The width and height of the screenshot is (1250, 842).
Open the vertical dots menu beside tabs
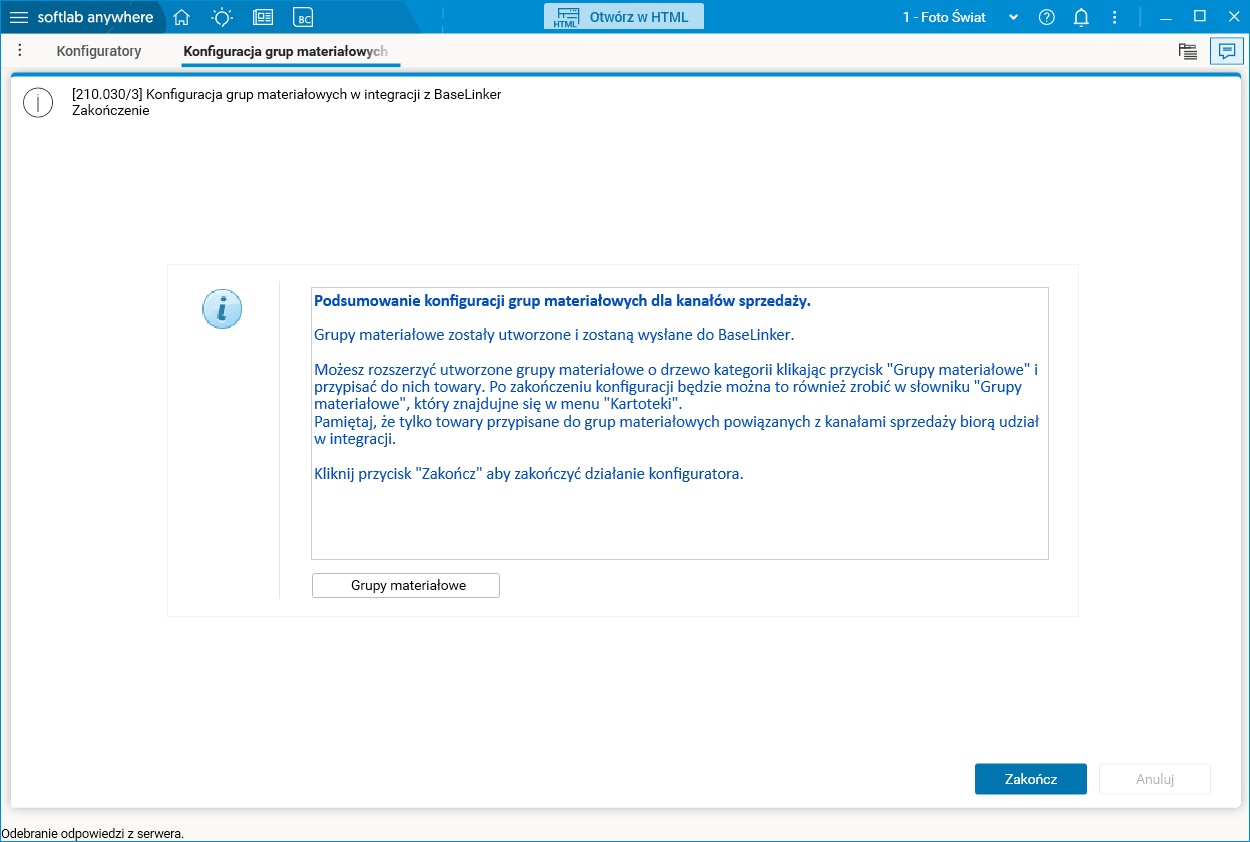point(19,50)
